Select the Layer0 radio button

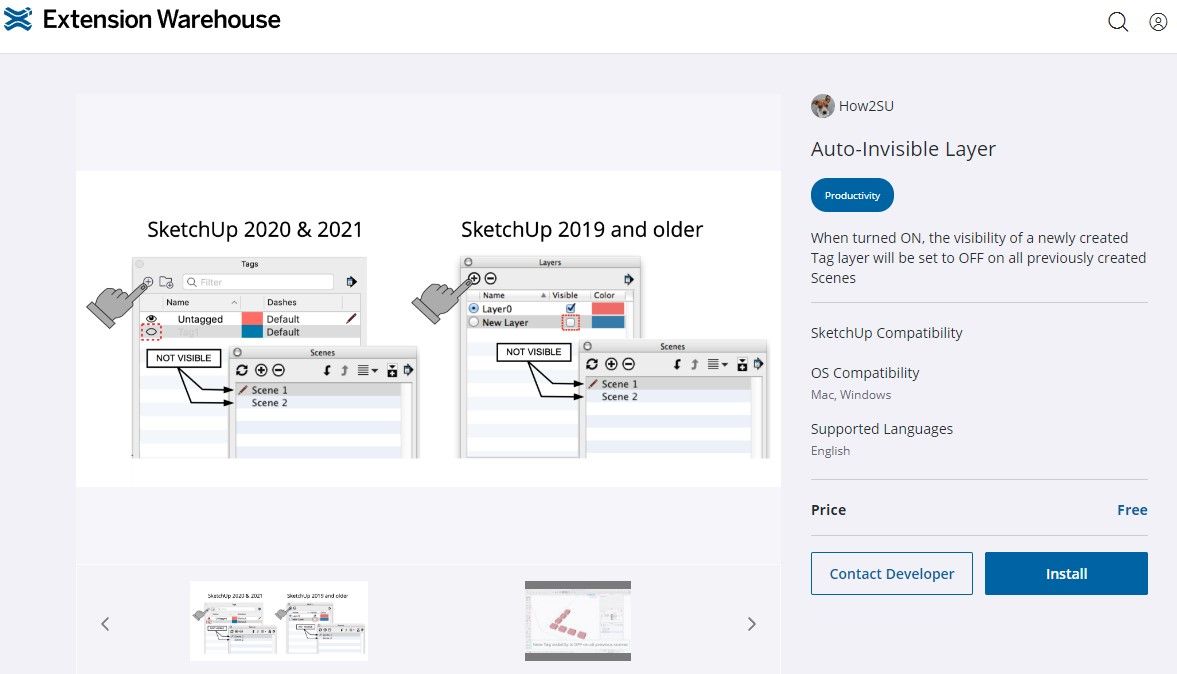474,309
